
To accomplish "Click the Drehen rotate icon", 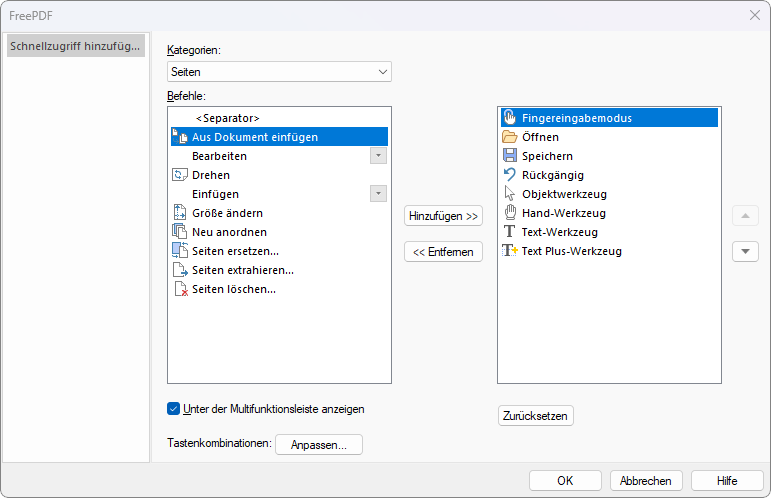I will (180, 175).
